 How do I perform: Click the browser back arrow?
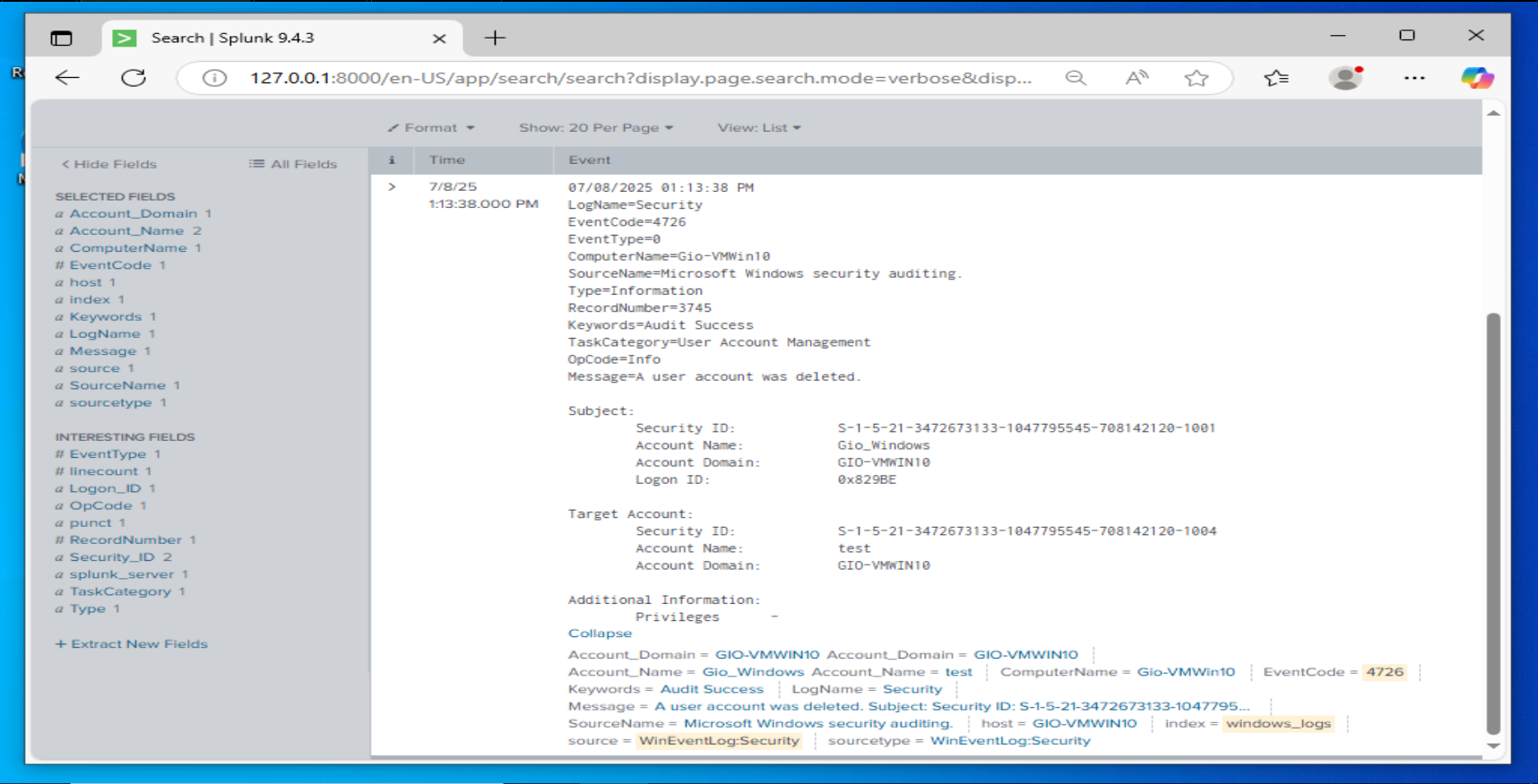tap(67, 78)
